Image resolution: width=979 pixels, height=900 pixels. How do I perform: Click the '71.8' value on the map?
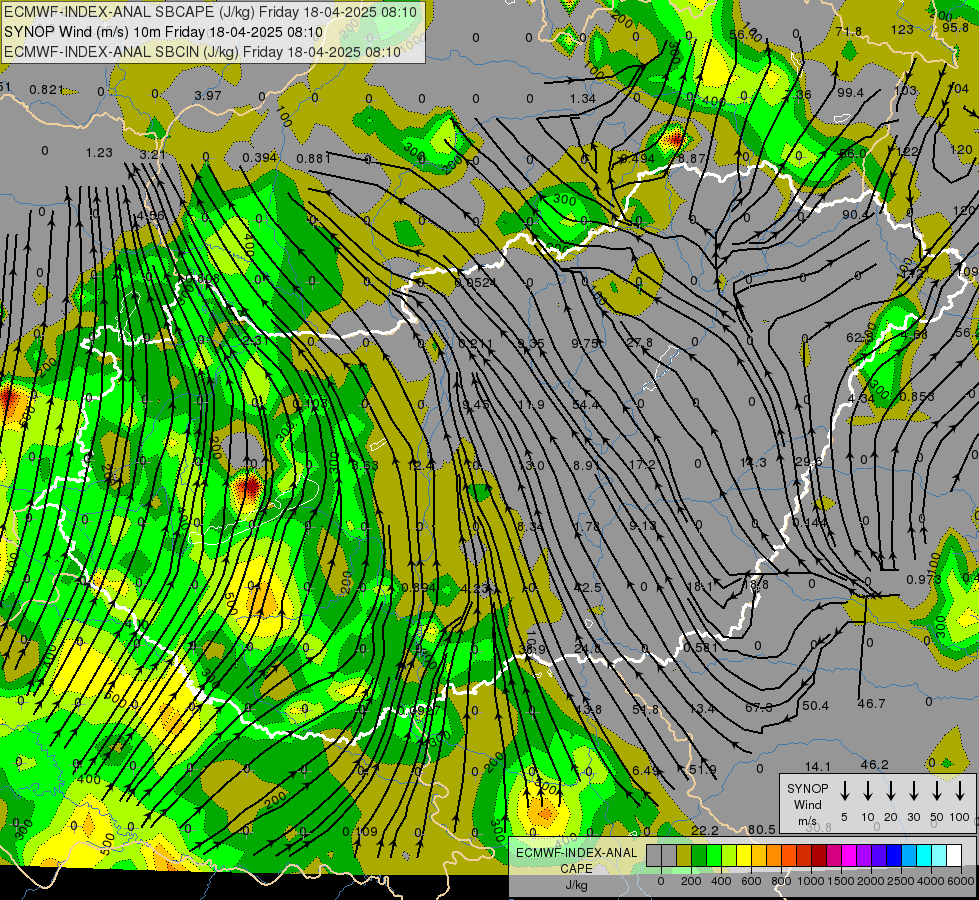[x=849, y=31]
